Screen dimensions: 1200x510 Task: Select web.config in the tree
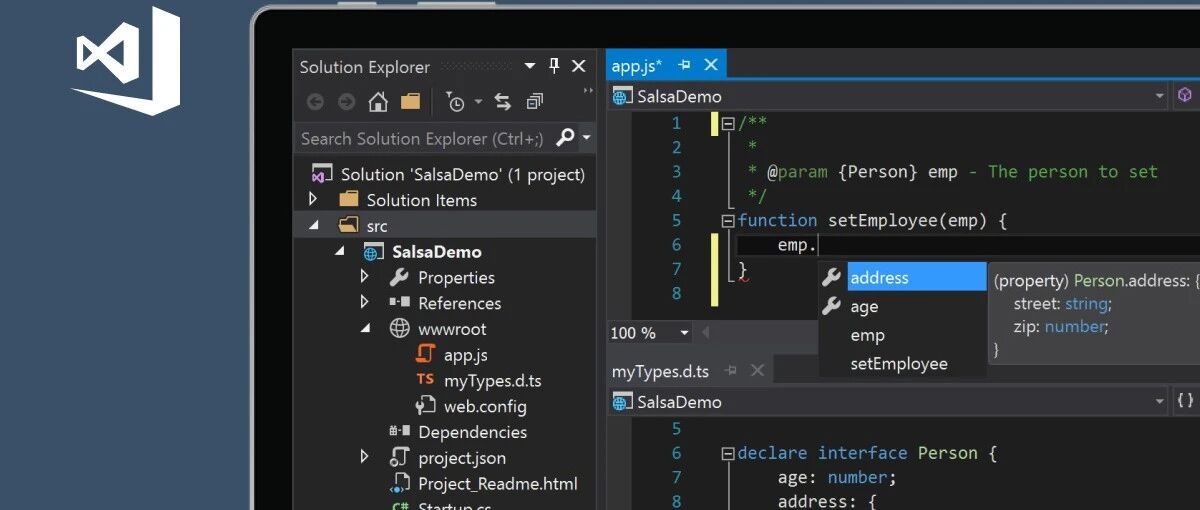(x=484, y=406)
